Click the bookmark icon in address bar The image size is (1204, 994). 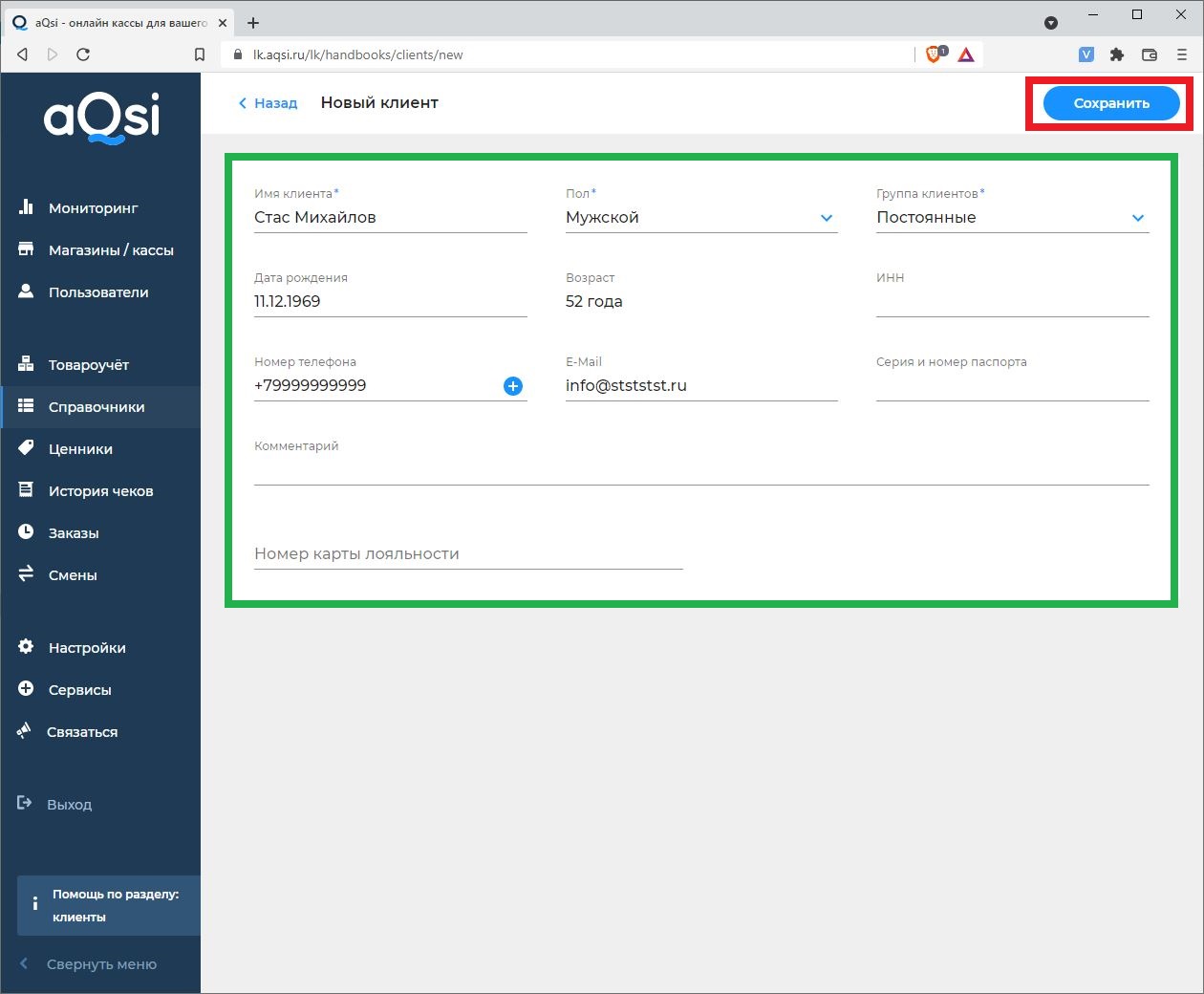200,54
